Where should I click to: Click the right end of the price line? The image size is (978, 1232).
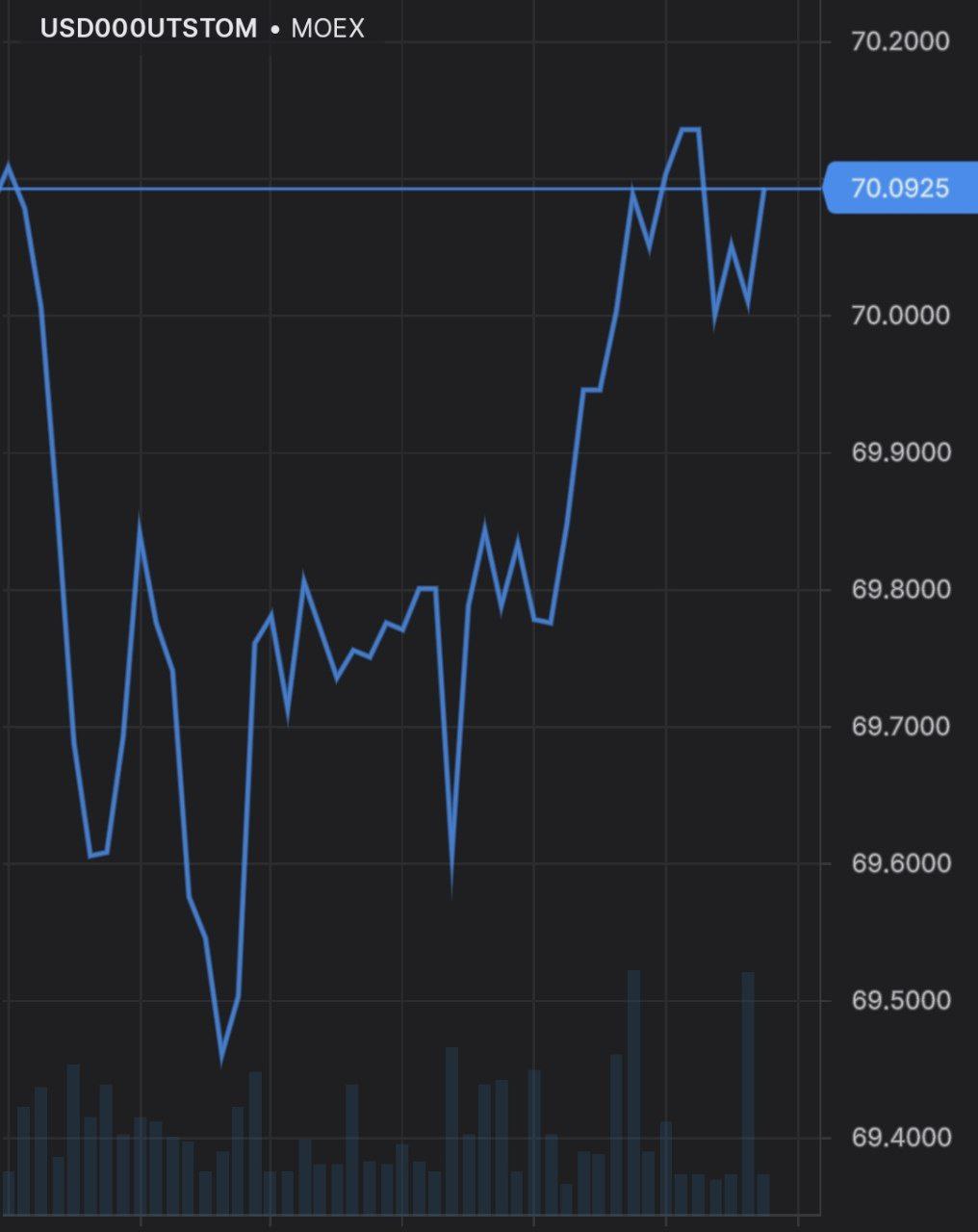point(764,190)
